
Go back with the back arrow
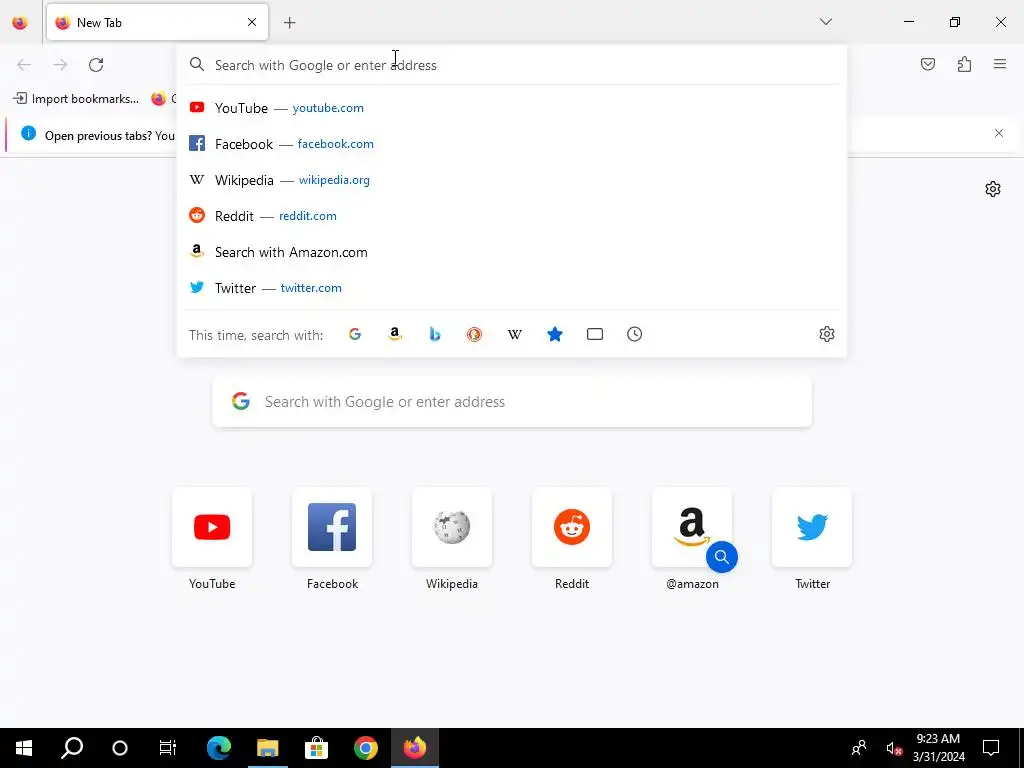coord(24,65)
